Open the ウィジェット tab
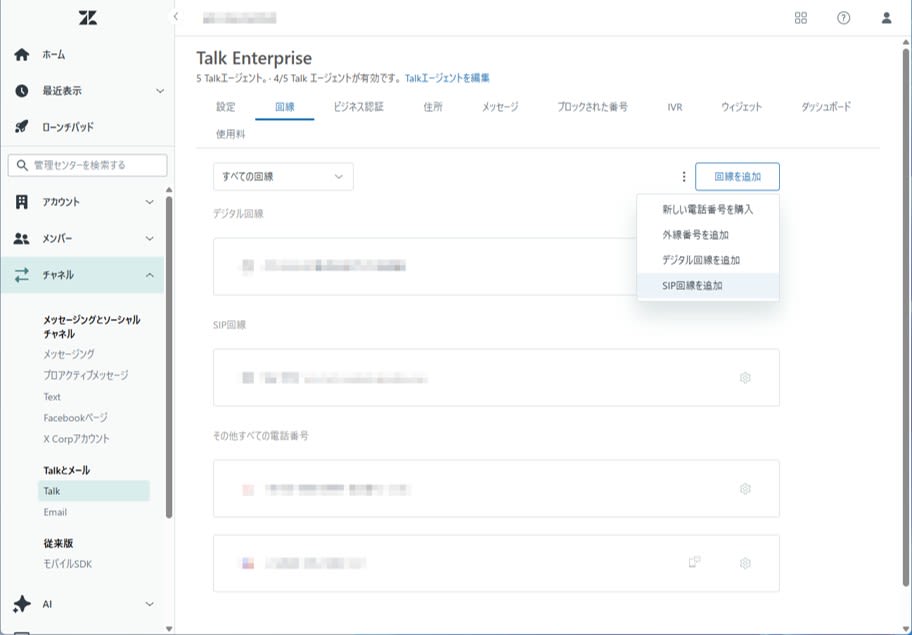The width and height of the screenshot is (912, 635). click(x=741, y=107)
